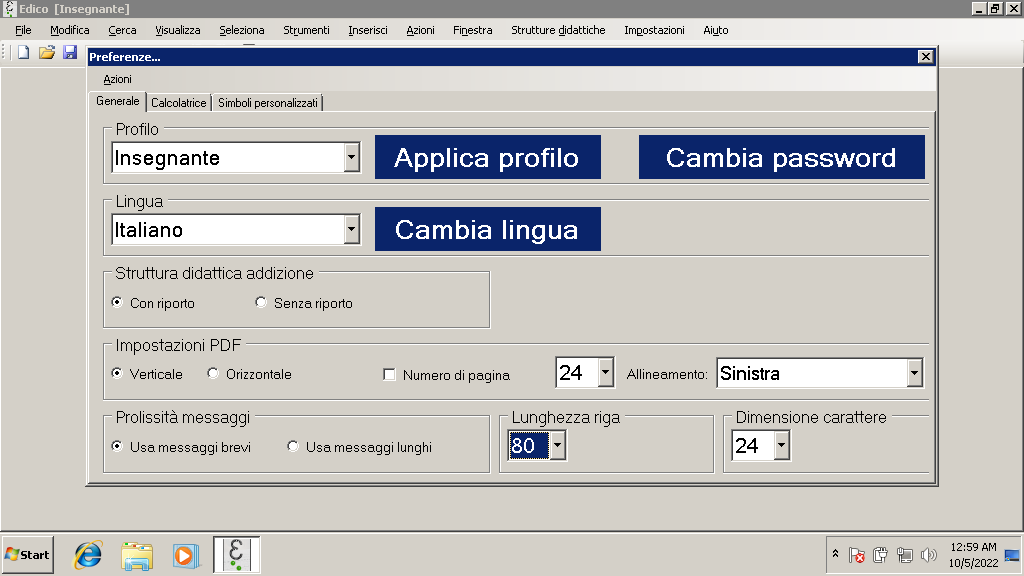Open the Strumenti menu
This screenshot has width=1024, height=576.
click(306, 30)
